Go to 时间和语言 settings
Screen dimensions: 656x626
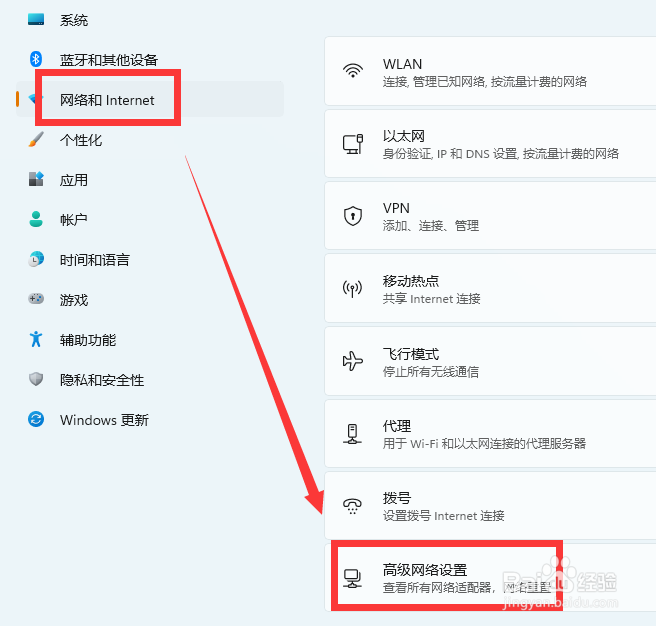click(x=150, y=259)
